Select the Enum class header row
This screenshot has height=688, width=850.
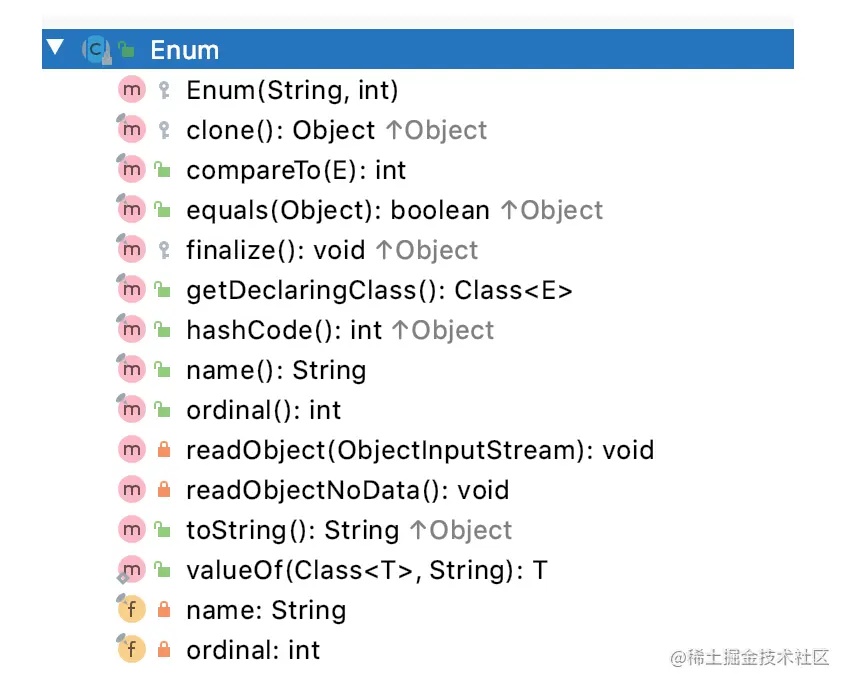417,49
